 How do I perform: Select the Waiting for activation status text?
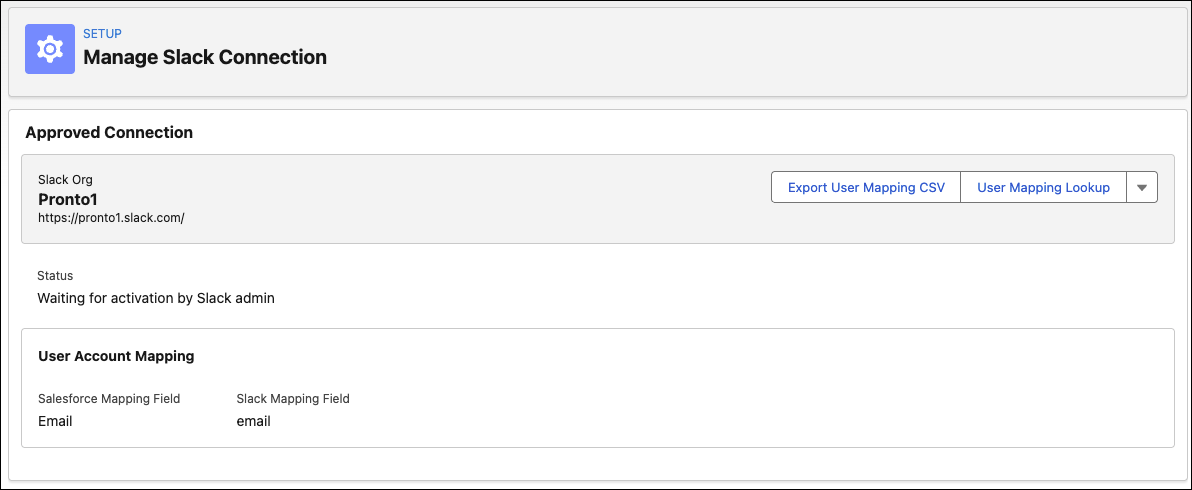[x=156, y=297]
